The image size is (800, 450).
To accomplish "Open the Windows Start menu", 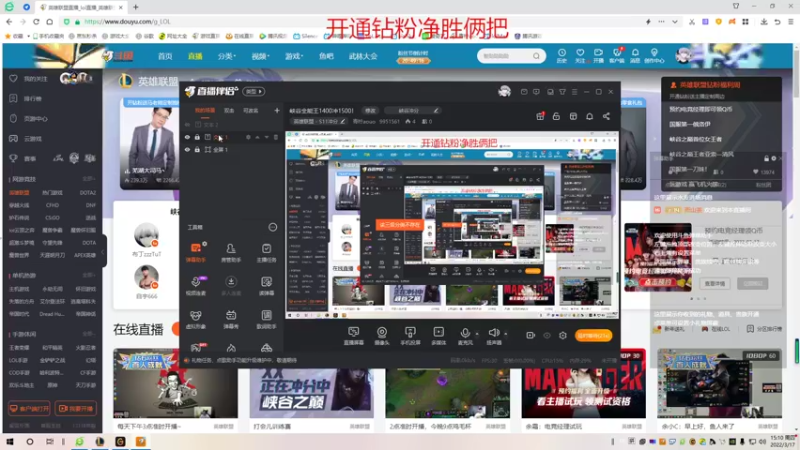I will coord(10,442).
